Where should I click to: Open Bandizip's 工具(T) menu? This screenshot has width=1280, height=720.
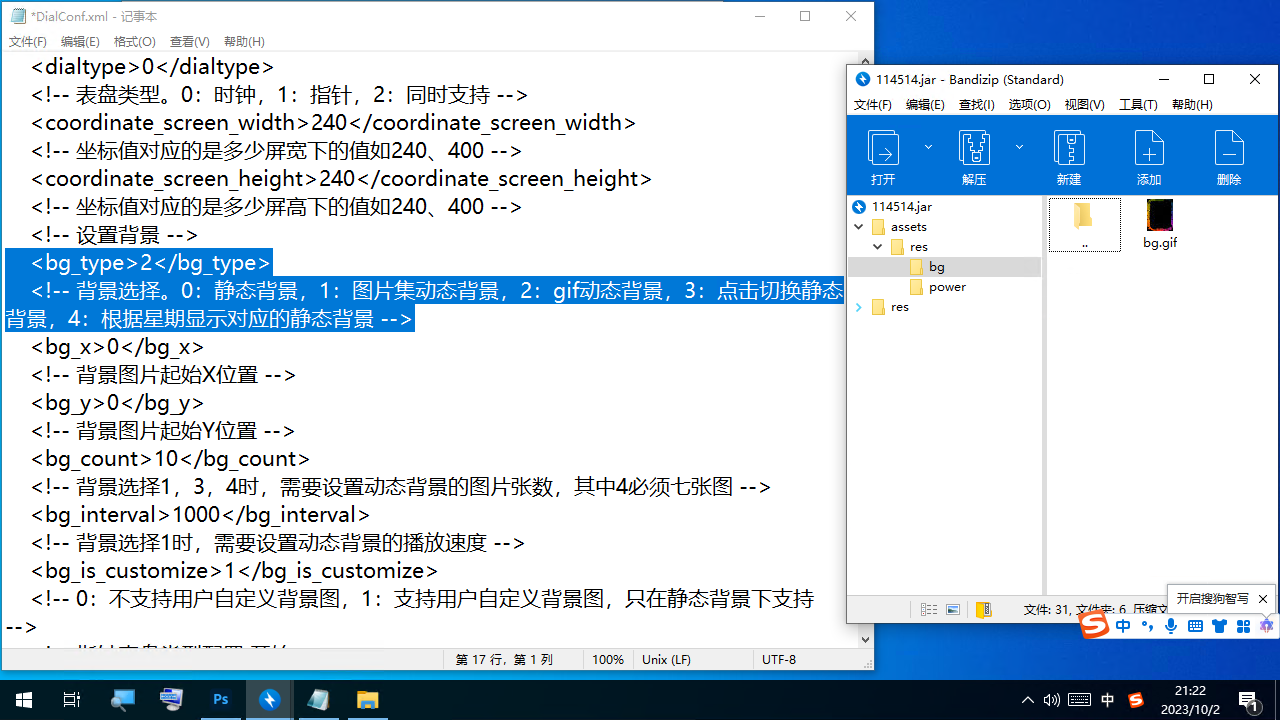1137,104
